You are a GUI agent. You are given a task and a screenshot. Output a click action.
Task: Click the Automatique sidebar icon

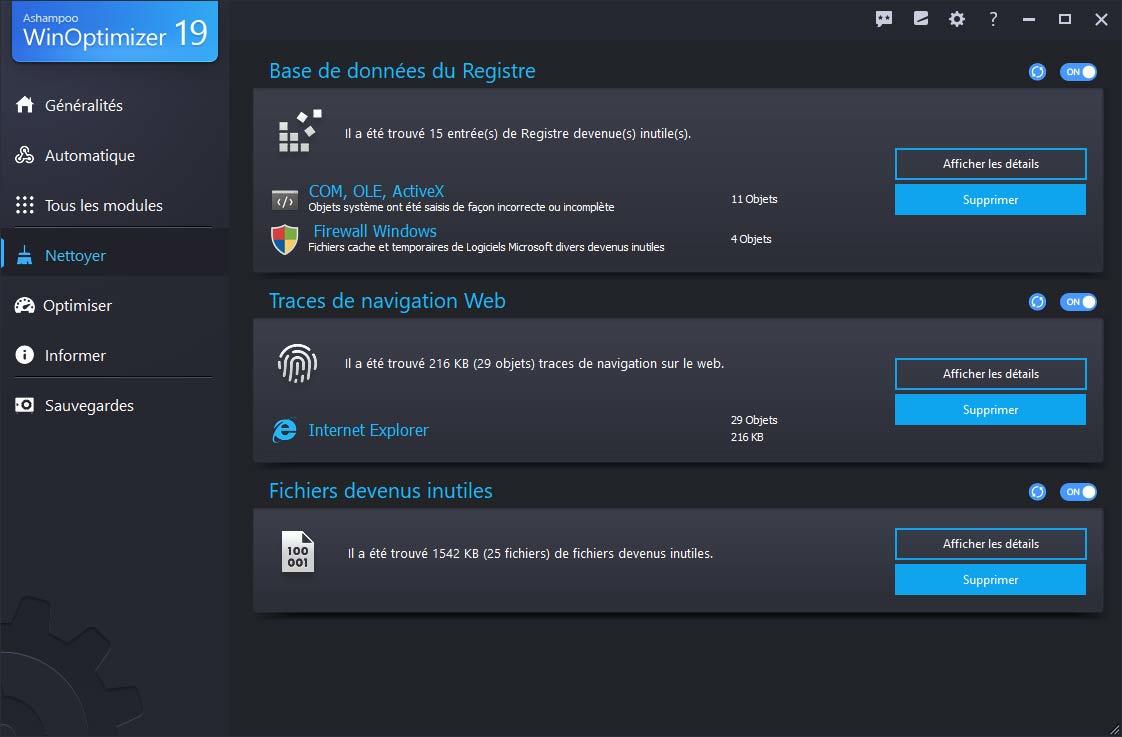[x=25, y=155]
